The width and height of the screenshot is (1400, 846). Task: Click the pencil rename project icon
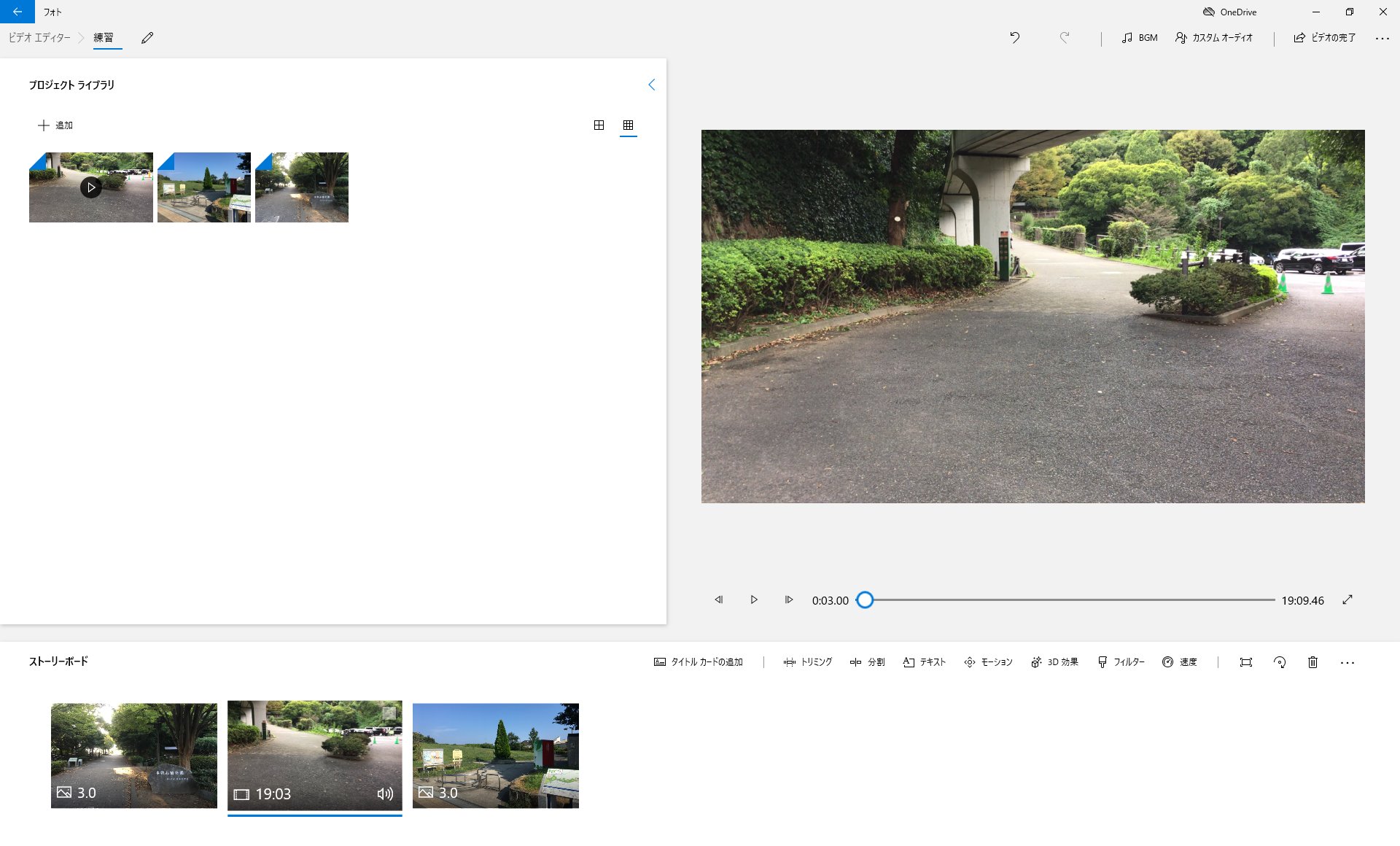pos(147,38)
